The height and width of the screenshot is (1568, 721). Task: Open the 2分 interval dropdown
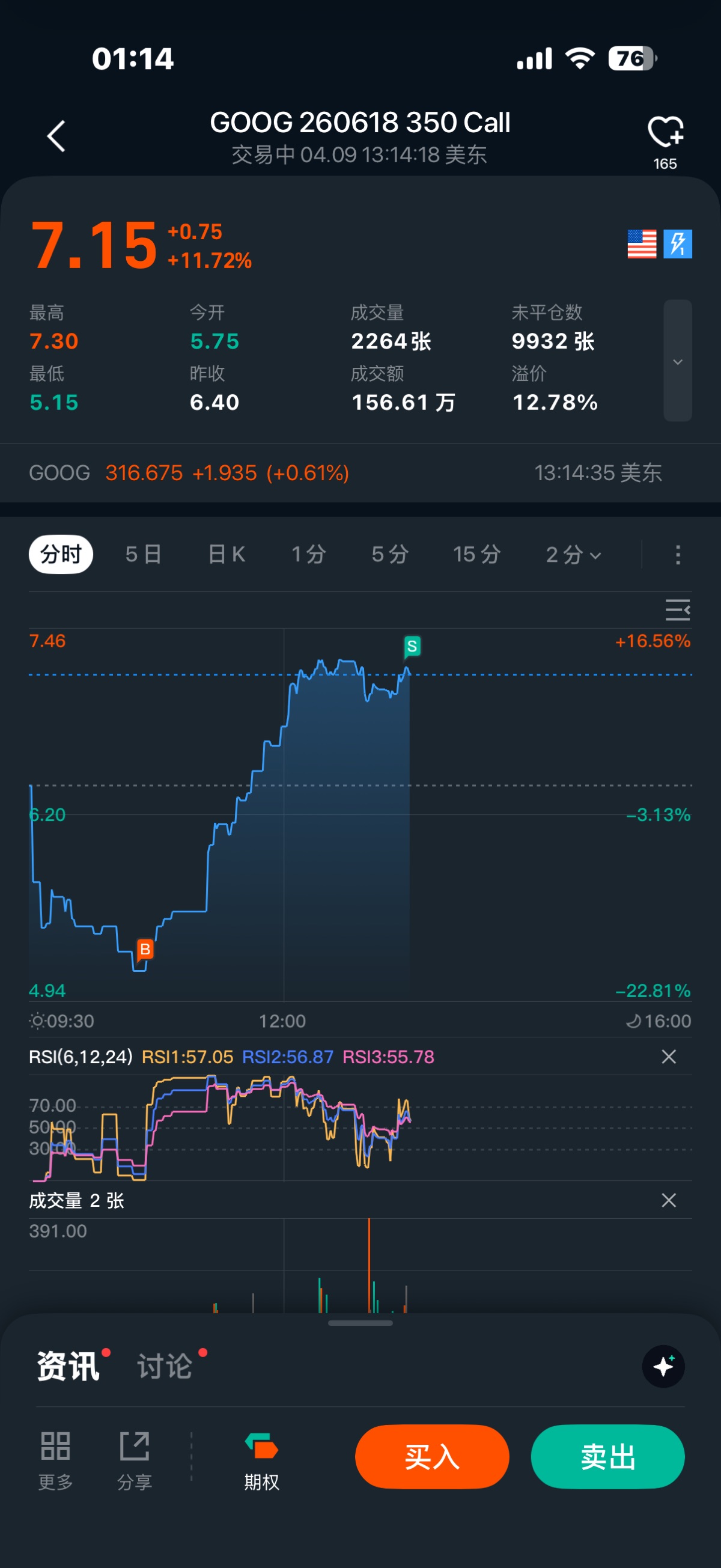[573, 555]
